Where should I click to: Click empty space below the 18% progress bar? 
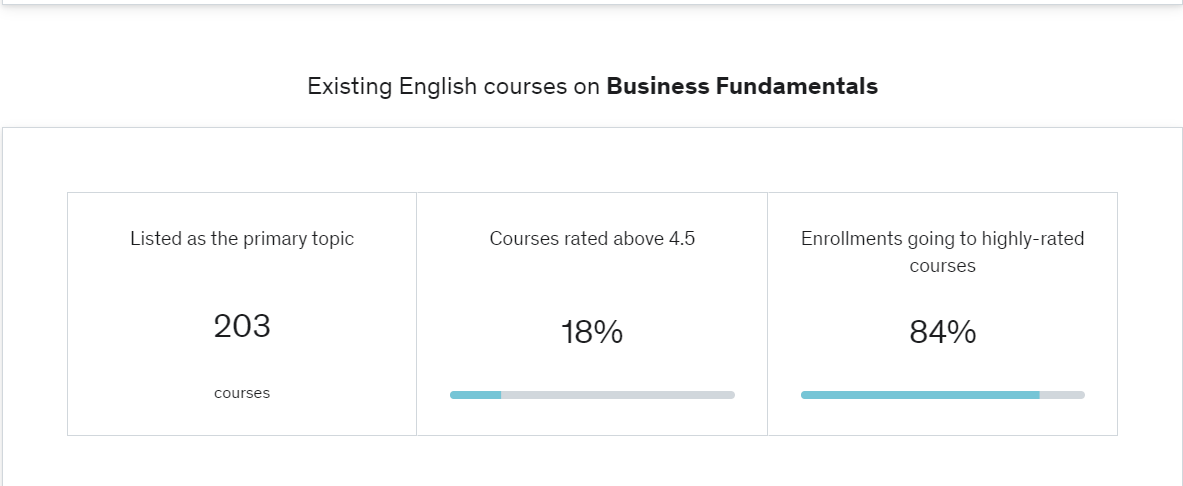pos(592,417)
